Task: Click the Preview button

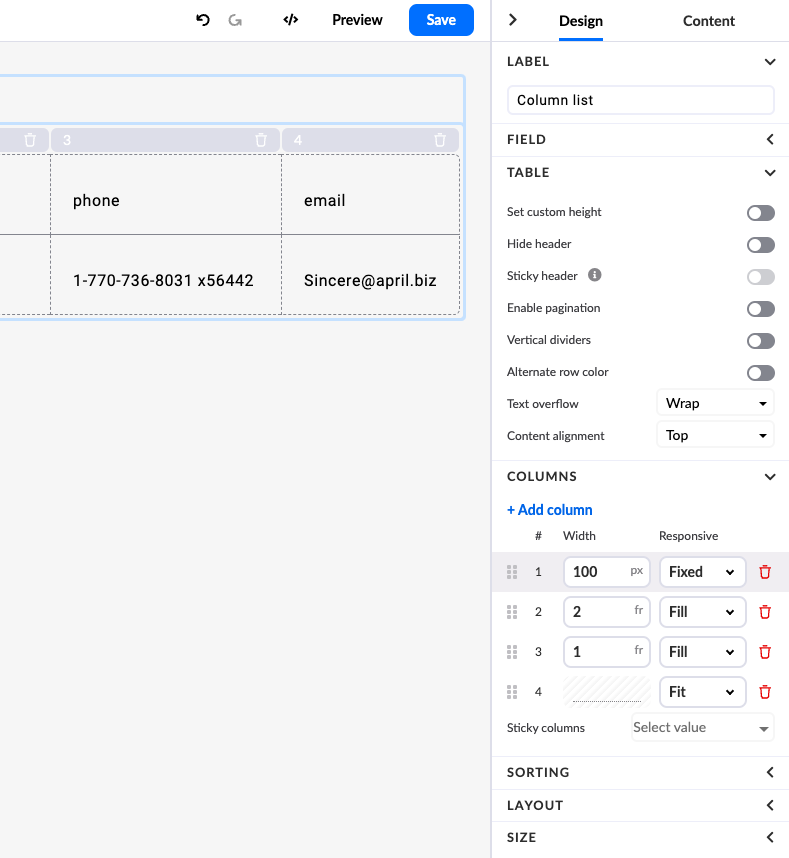Action: (357, 20)
